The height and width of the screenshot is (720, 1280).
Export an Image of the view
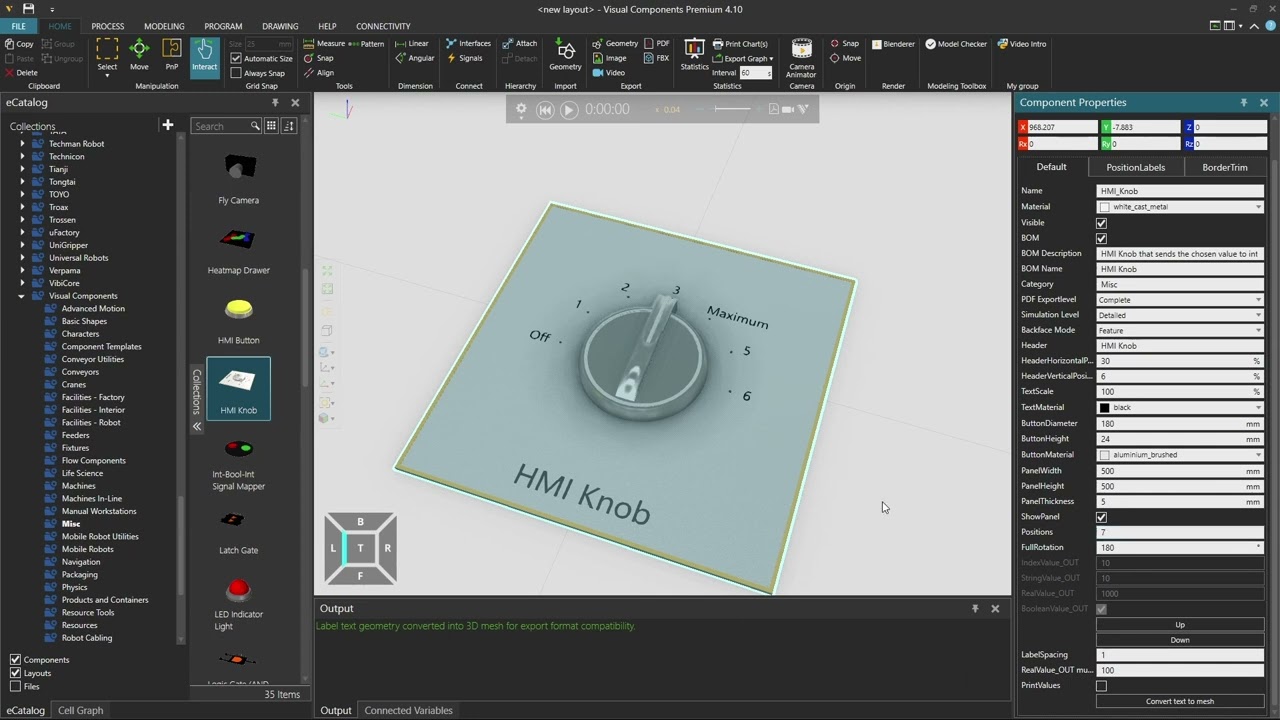pos(610,58)
